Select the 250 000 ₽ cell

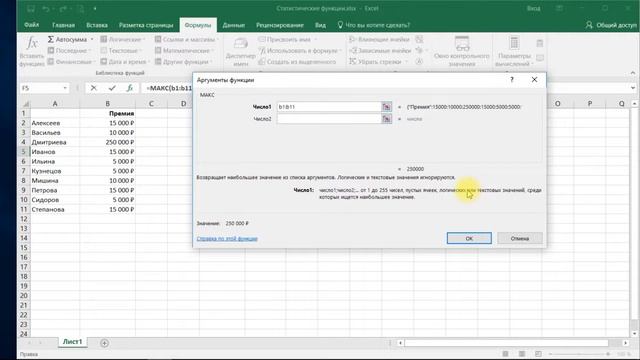[107, 142]
